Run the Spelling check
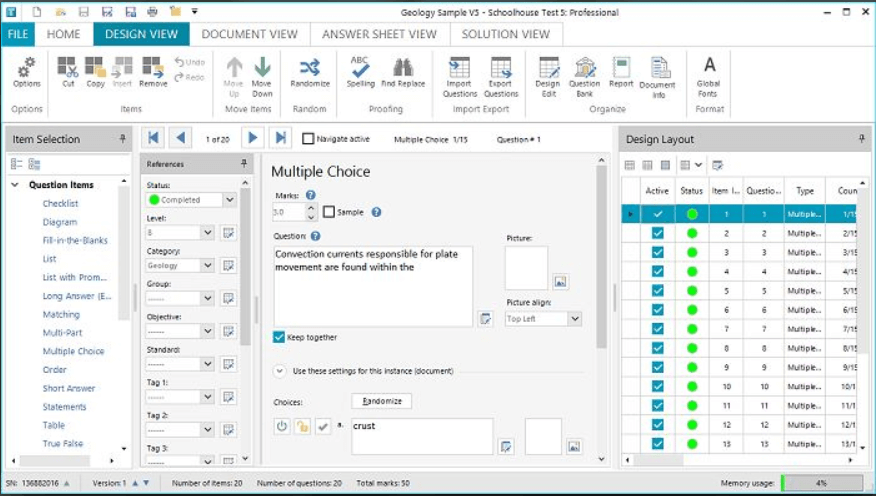This screenshot has width=876, height=496. 360,73
